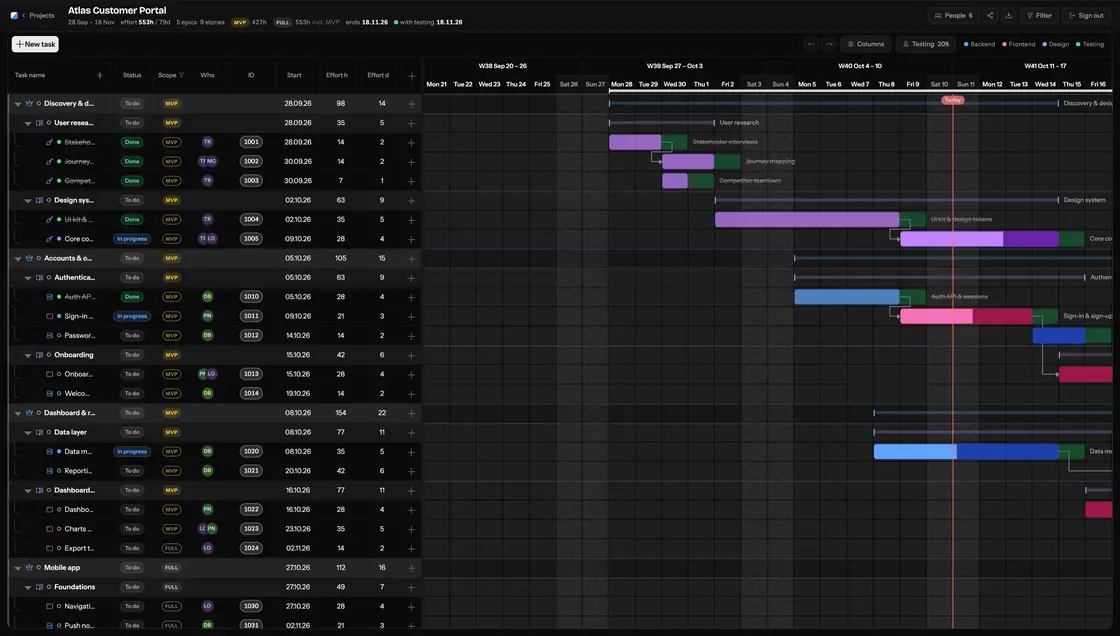The width and height of the screenshot is (1120, 636).
Task: Toggle the Frontend legend item
Action: click(1019, 44)
